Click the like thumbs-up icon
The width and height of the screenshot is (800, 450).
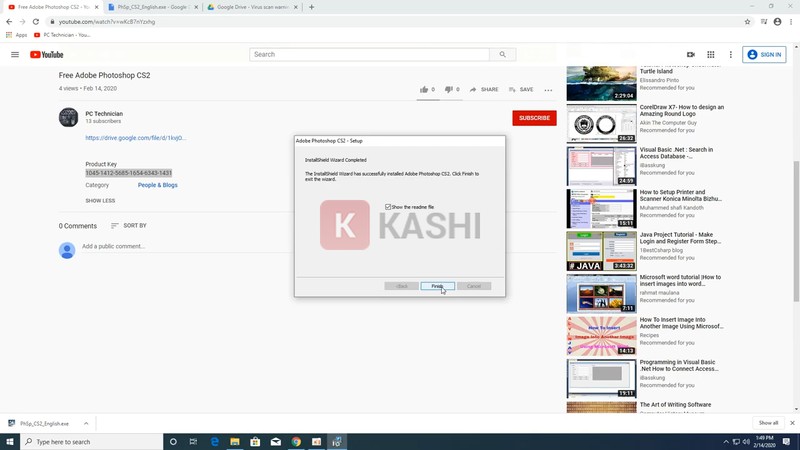pyautogui.click(x=424, y=89)
